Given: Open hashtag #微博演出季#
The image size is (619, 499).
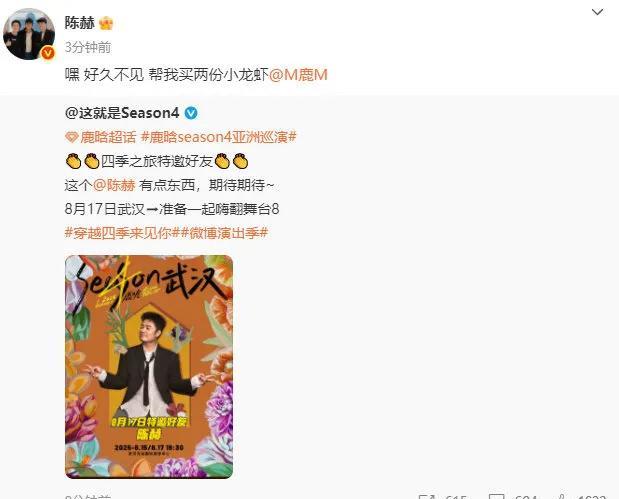Looking at the screenshot, I should 225,233.
